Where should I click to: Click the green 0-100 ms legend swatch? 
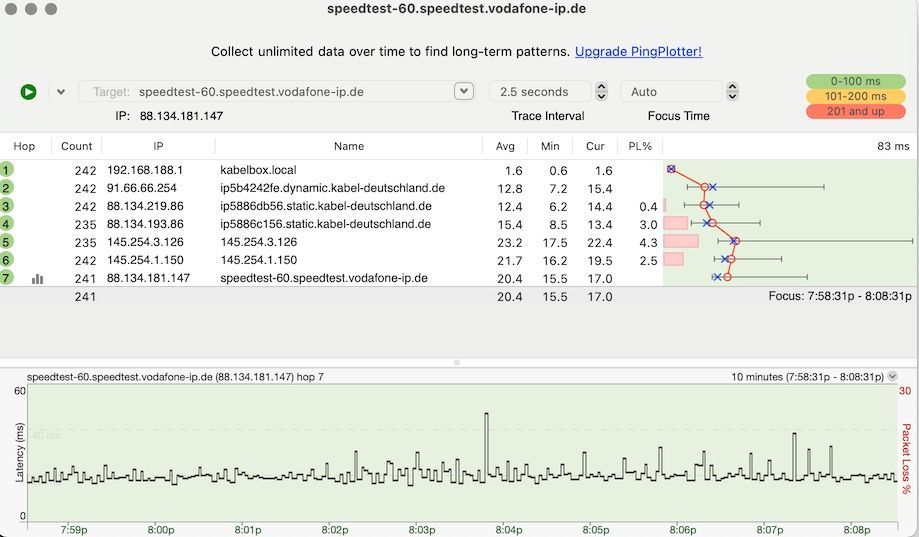click(x=855, y=81)
